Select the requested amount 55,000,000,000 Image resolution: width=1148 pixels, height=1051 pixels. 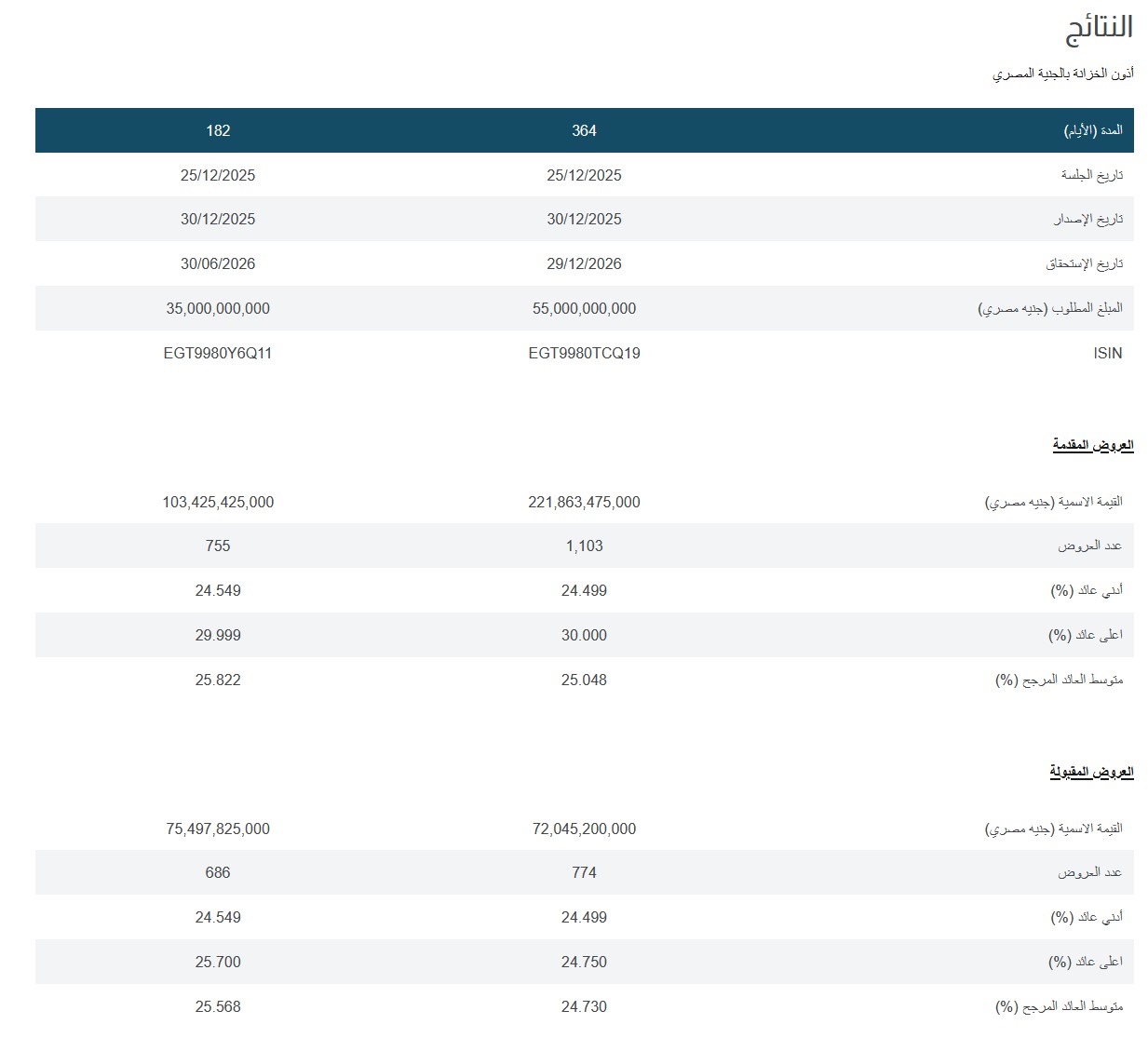(584, 308)
